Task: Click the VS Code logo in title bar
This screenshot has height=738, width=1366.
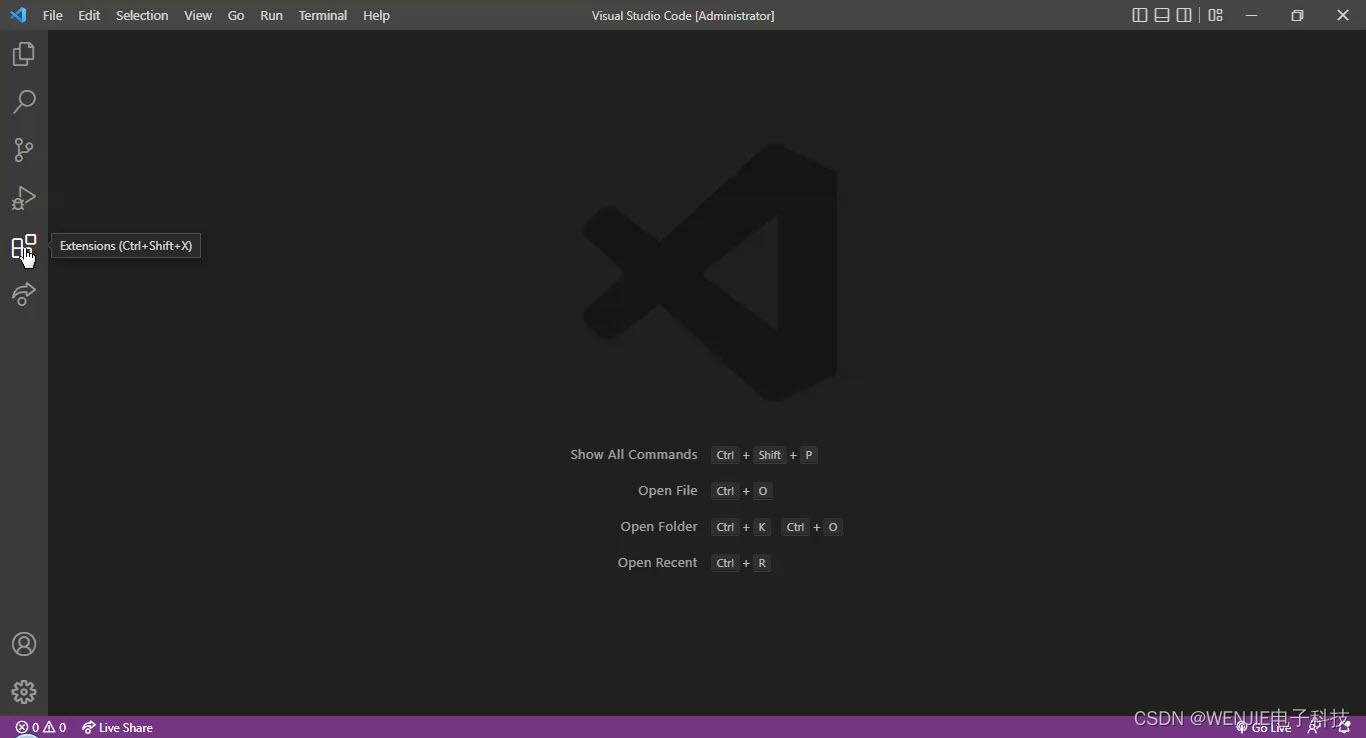Action: click(x=18, y=15)
